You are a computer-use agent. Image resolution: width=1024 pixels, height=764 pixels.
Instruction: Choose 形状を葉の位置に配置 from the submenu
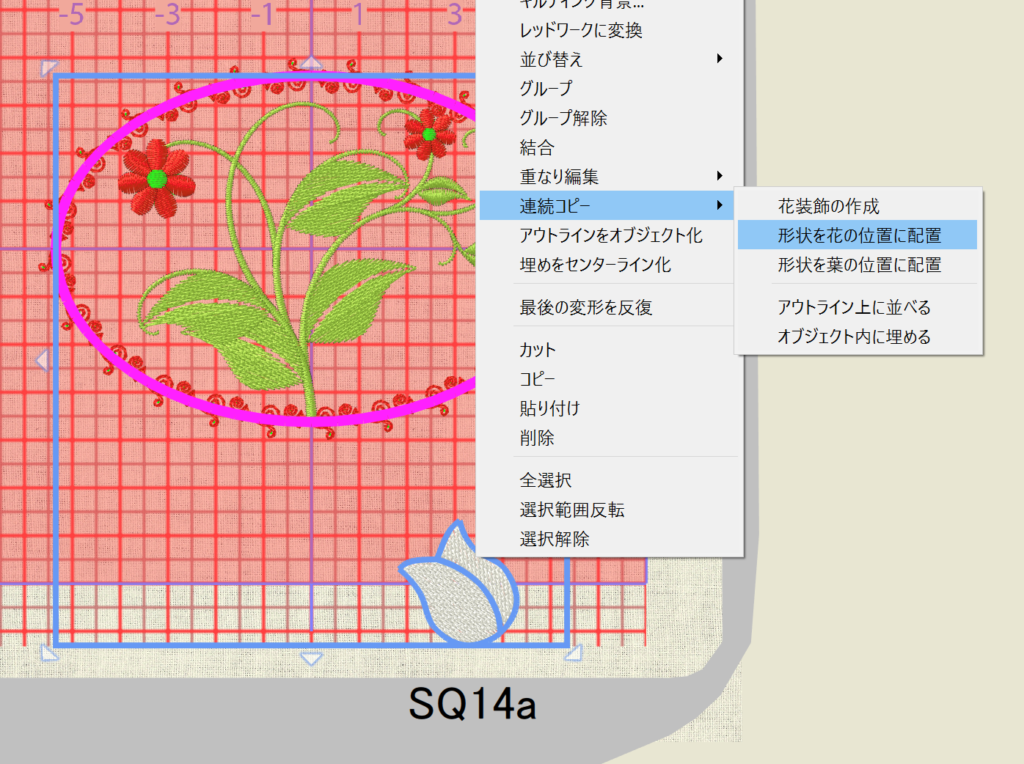click(x=858, y=265)
